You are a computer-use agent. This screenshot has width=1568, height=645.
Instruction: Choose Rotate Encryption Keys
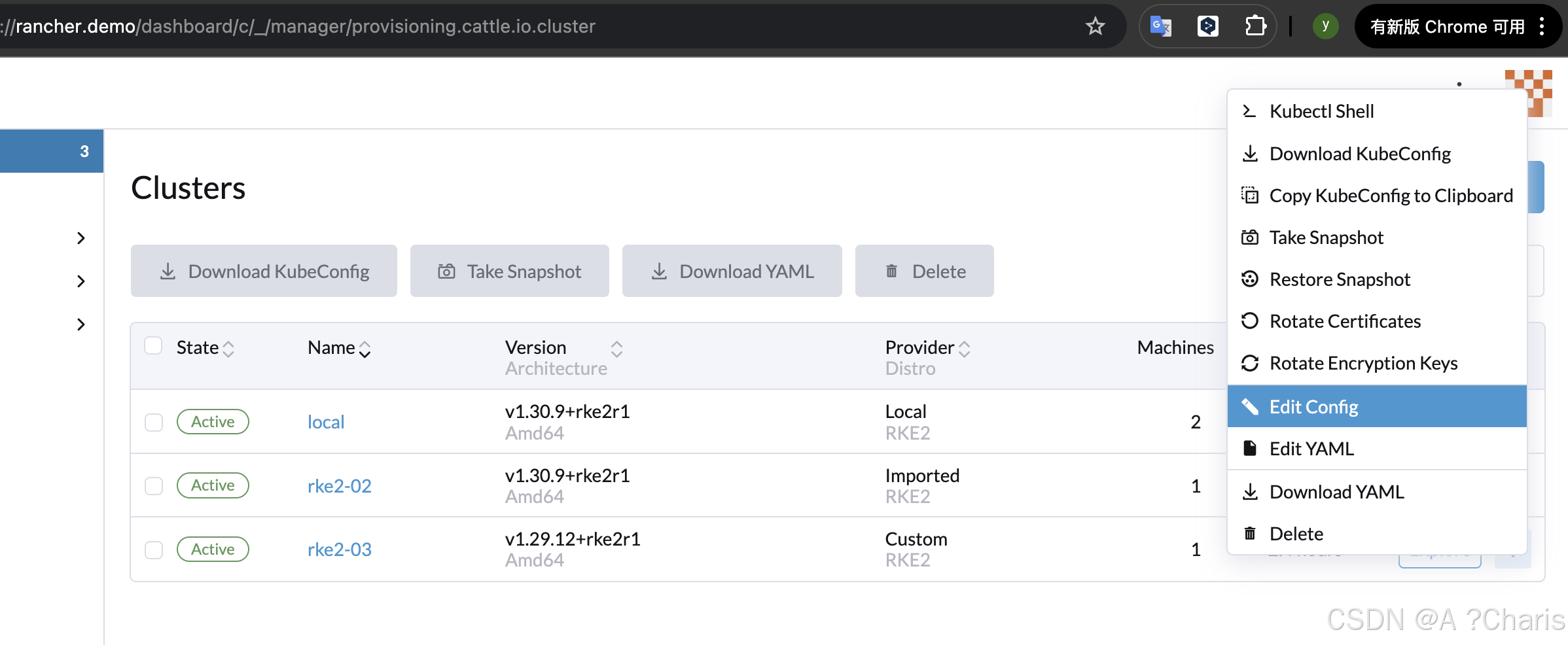[1377, 363]
